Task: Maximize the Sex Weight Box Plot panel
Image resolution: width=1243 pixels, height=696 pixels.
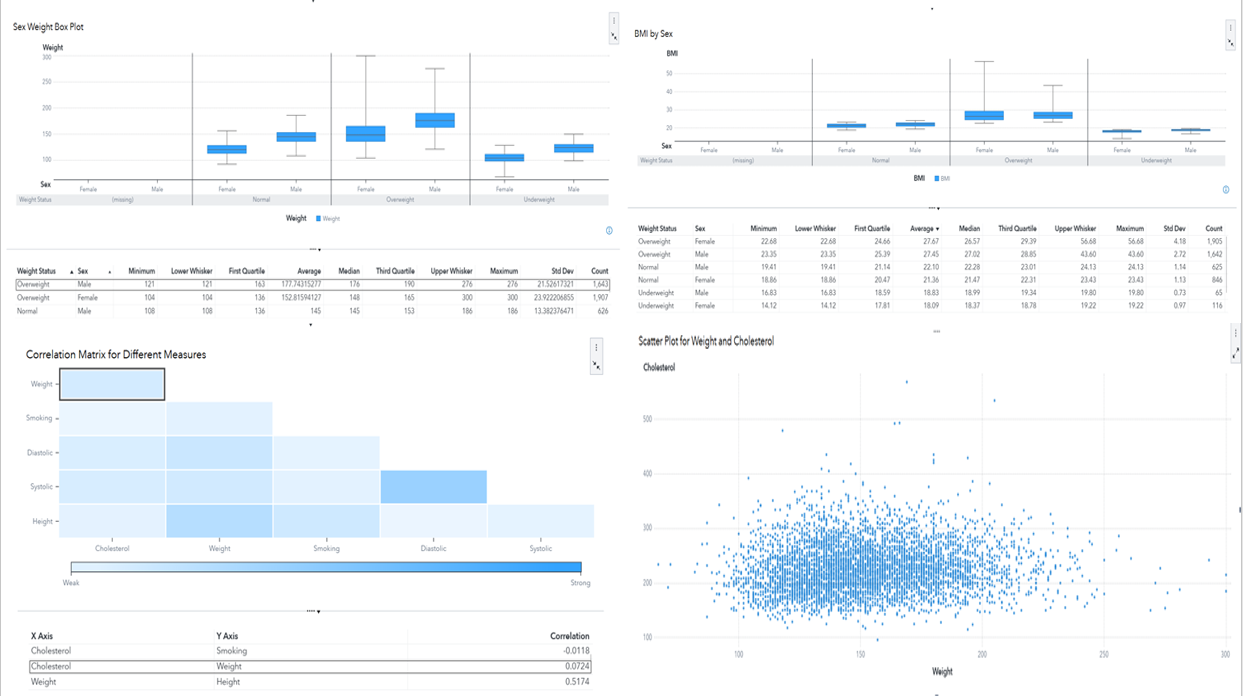Action: (613, 36)
